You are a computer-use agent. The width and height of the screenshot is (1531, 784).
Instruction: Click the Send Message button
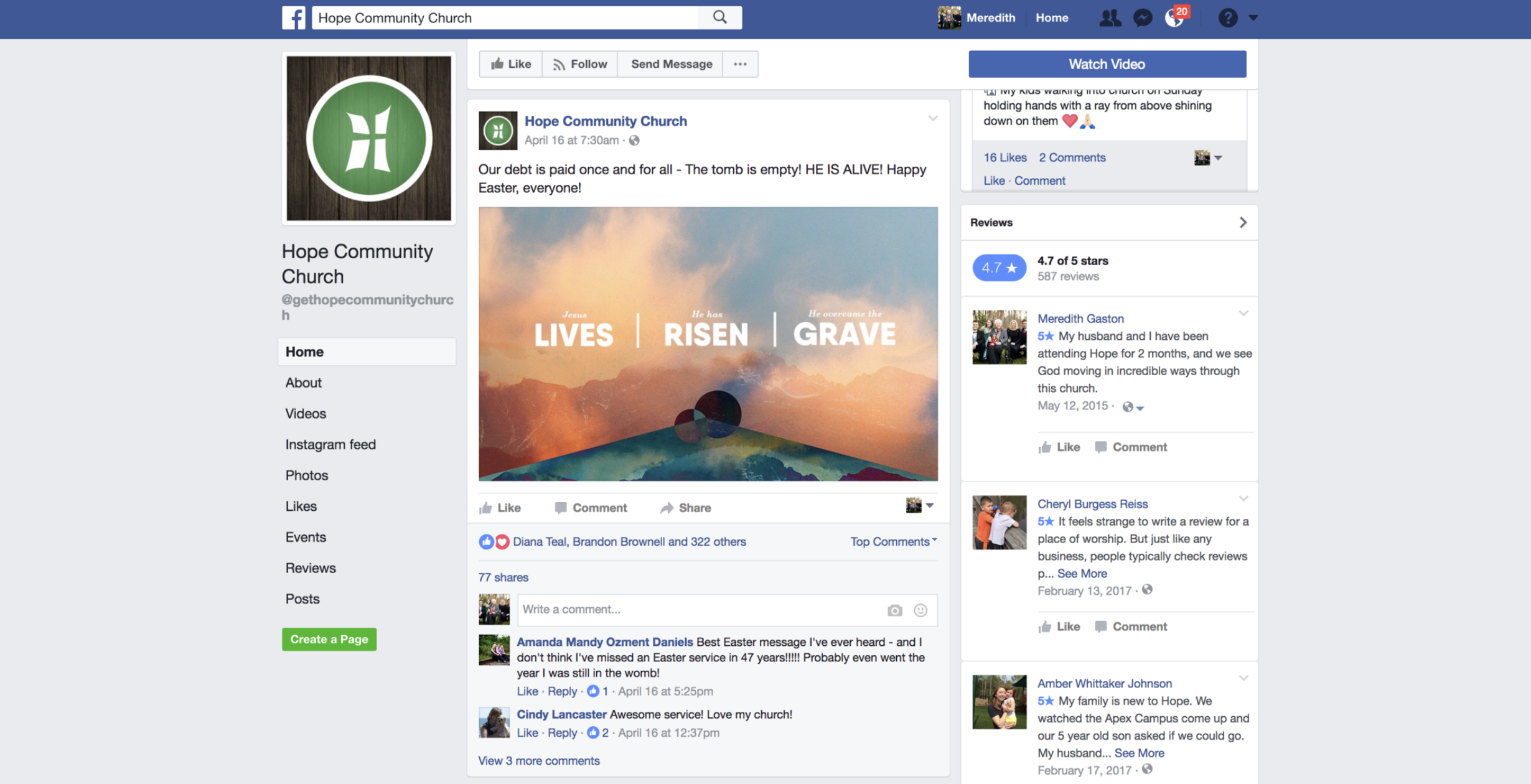[671, 64]
